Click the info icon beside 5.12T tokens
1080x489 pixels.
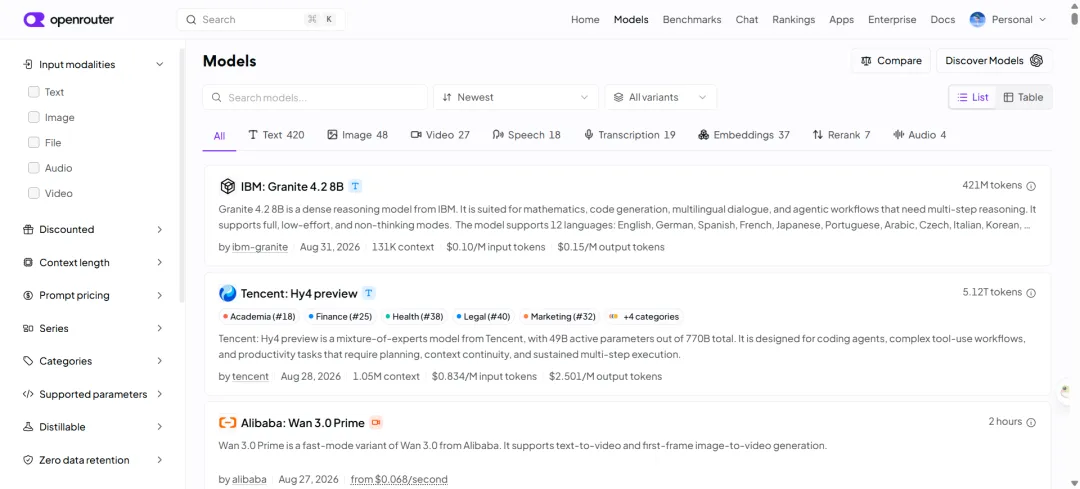[x=1031, y=293]
